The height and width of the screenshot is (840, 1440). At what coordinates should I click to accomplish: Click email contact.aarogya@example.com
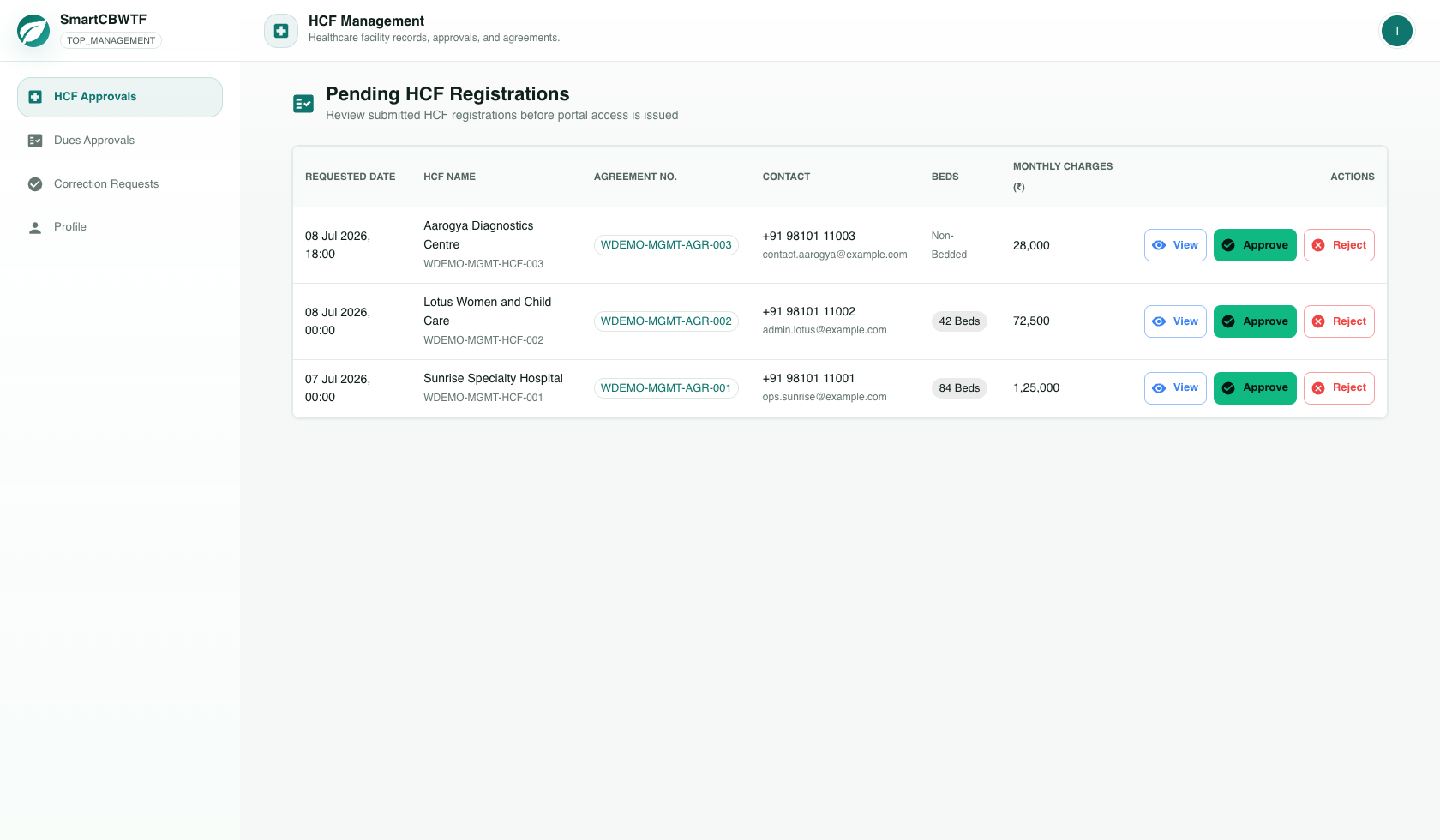point(835,255)
